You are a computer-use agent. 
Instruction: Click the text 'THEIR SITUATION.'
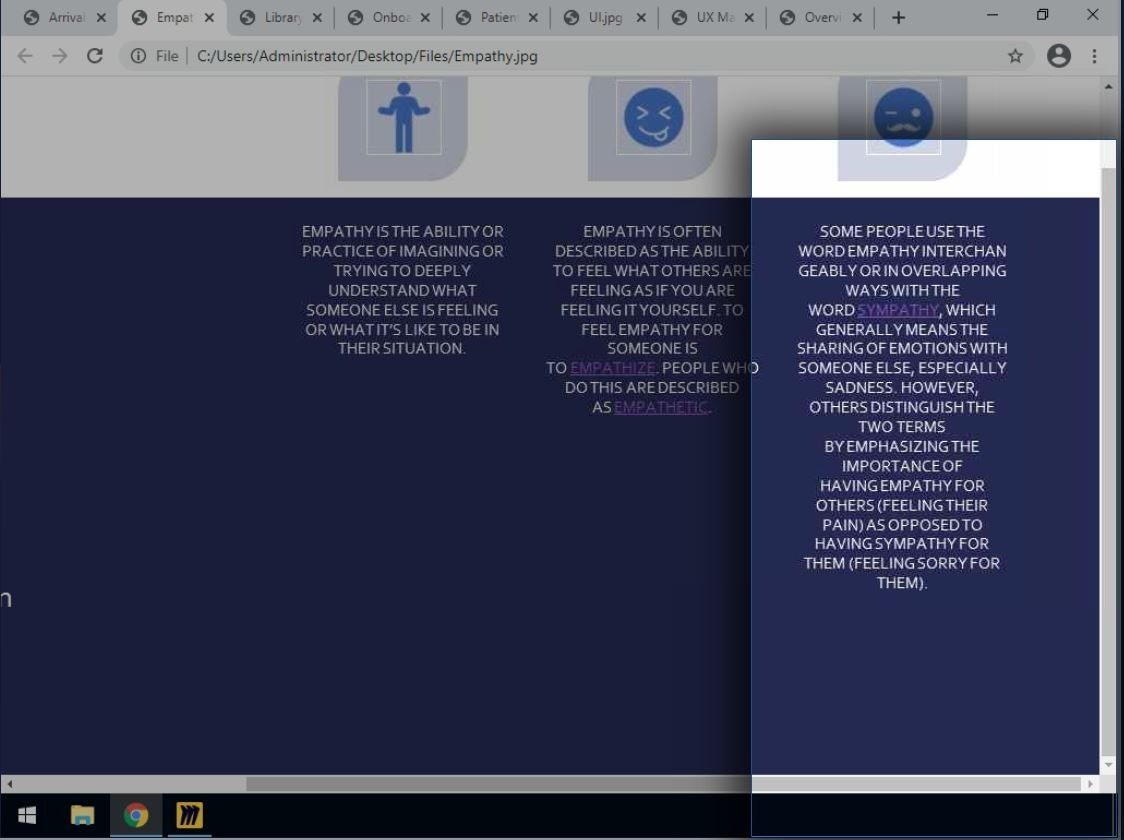coord(401,348)
